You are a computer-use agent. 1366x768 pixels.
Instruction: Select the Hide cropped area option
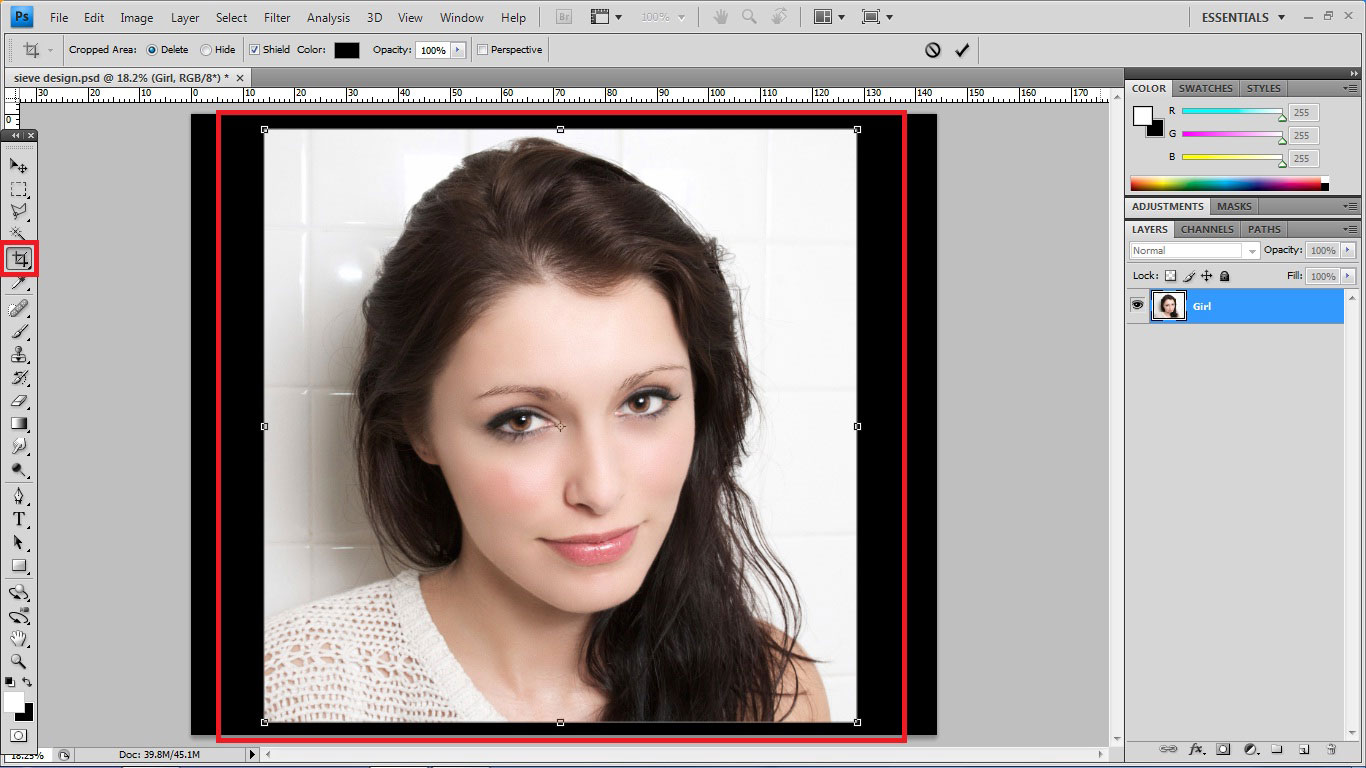[206, 50]
